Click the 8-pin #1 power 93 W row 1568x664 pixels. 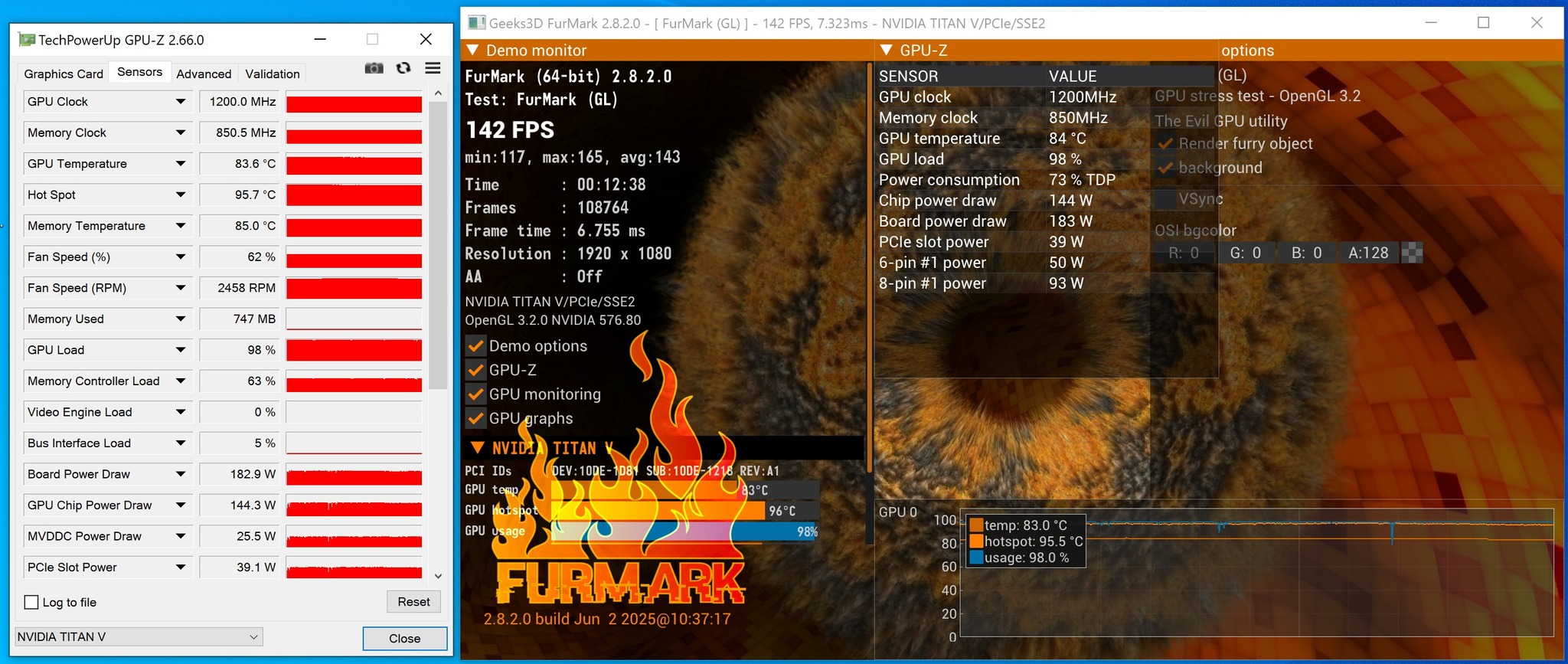pyautogui.click(x=1046, y=283)
